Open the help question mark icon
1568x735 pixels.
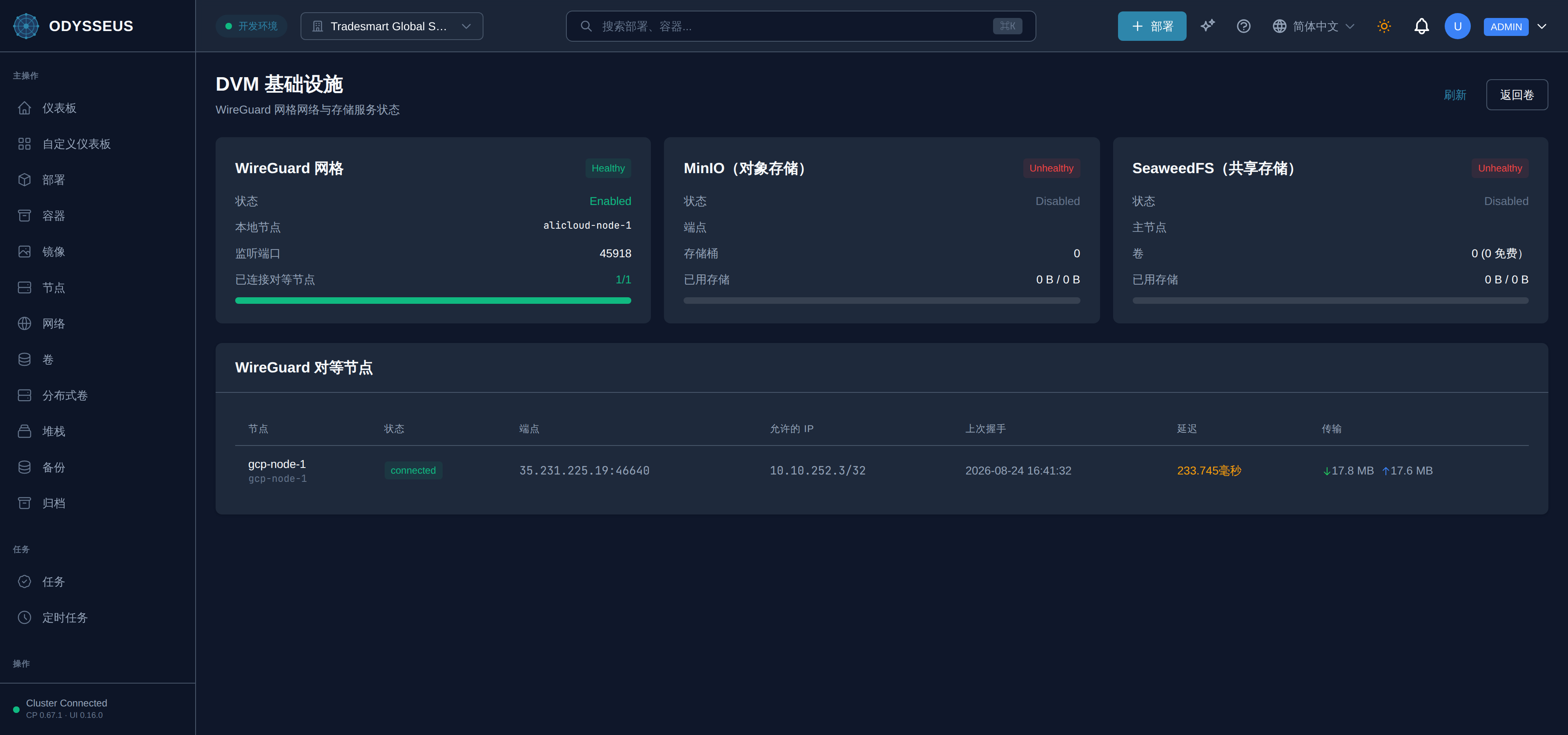coord(1243,26)
